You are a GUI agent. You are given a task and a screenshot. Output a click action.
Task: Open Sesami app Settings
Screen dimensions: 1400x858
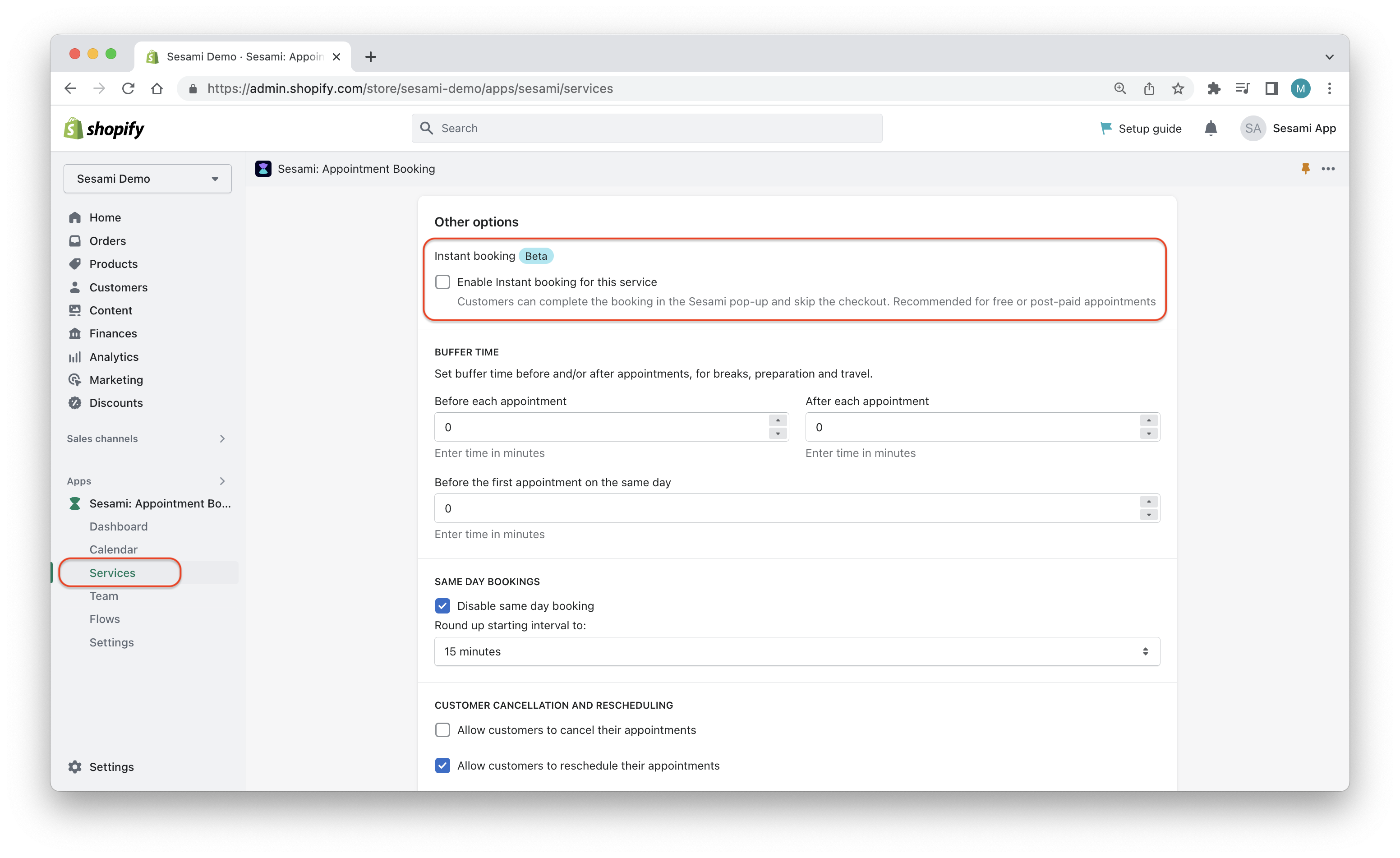(x=111, y=642)
